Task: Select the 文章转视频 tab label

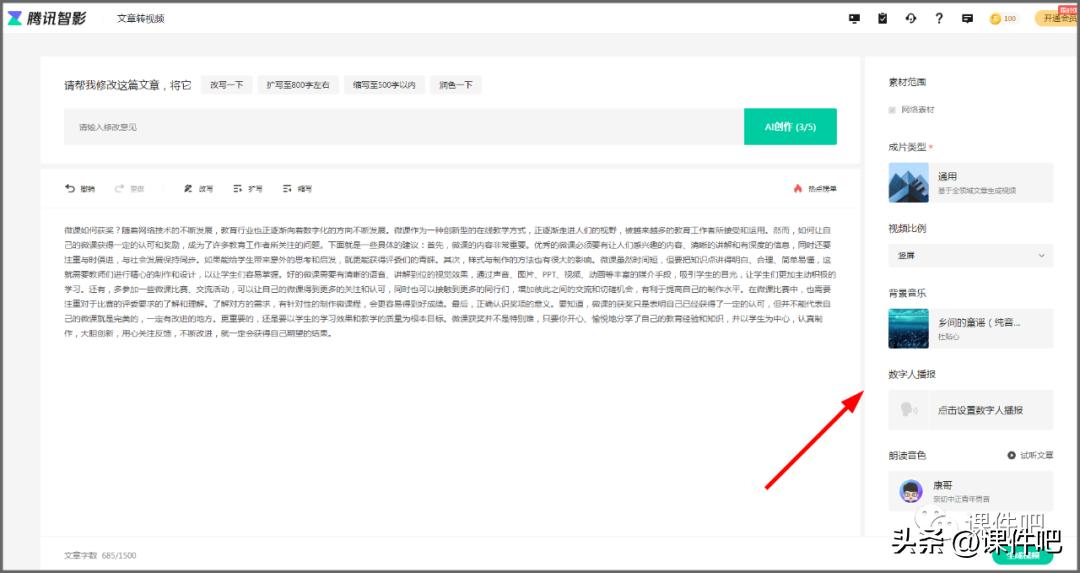Action: 141,19
